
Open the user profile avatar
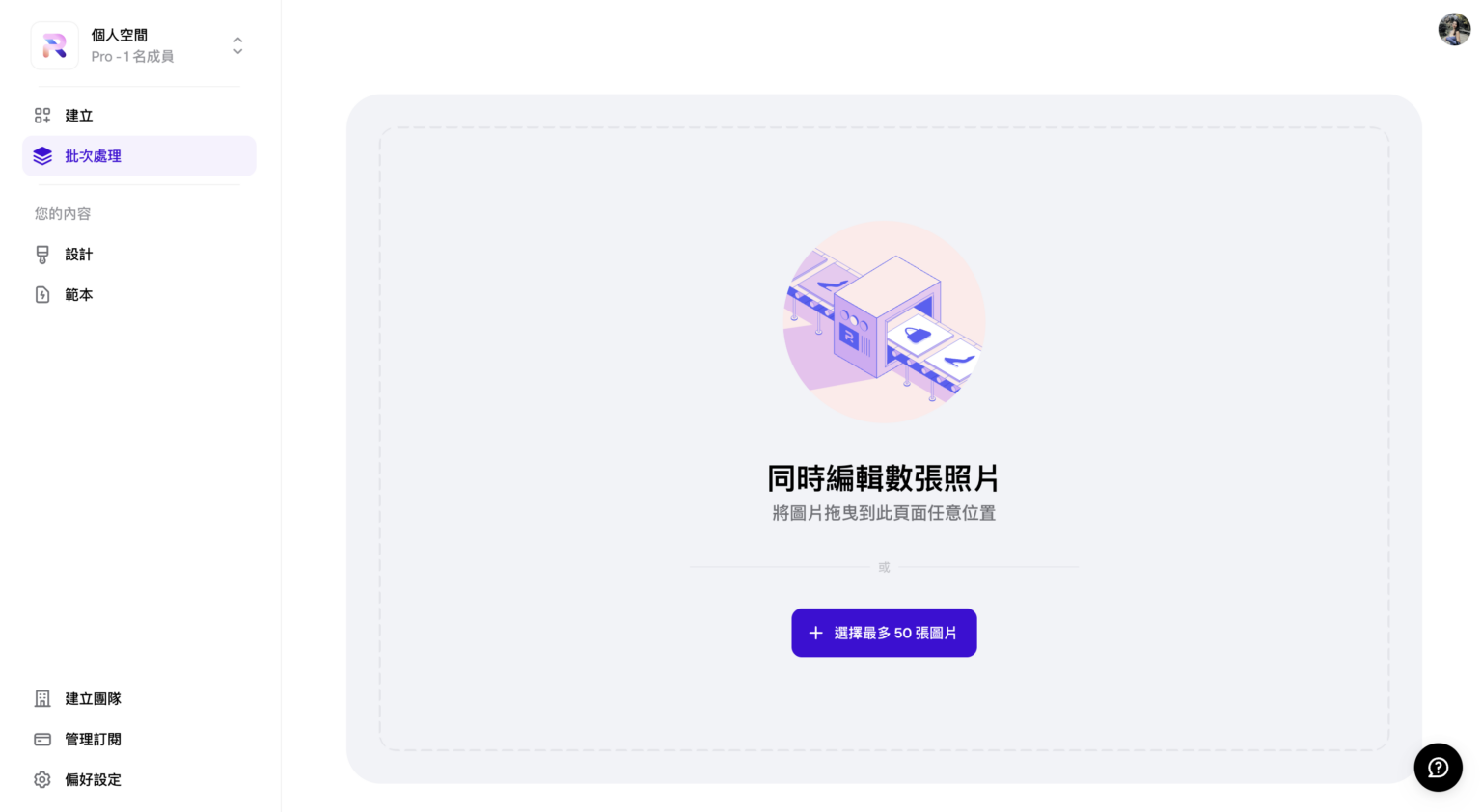1454,30
